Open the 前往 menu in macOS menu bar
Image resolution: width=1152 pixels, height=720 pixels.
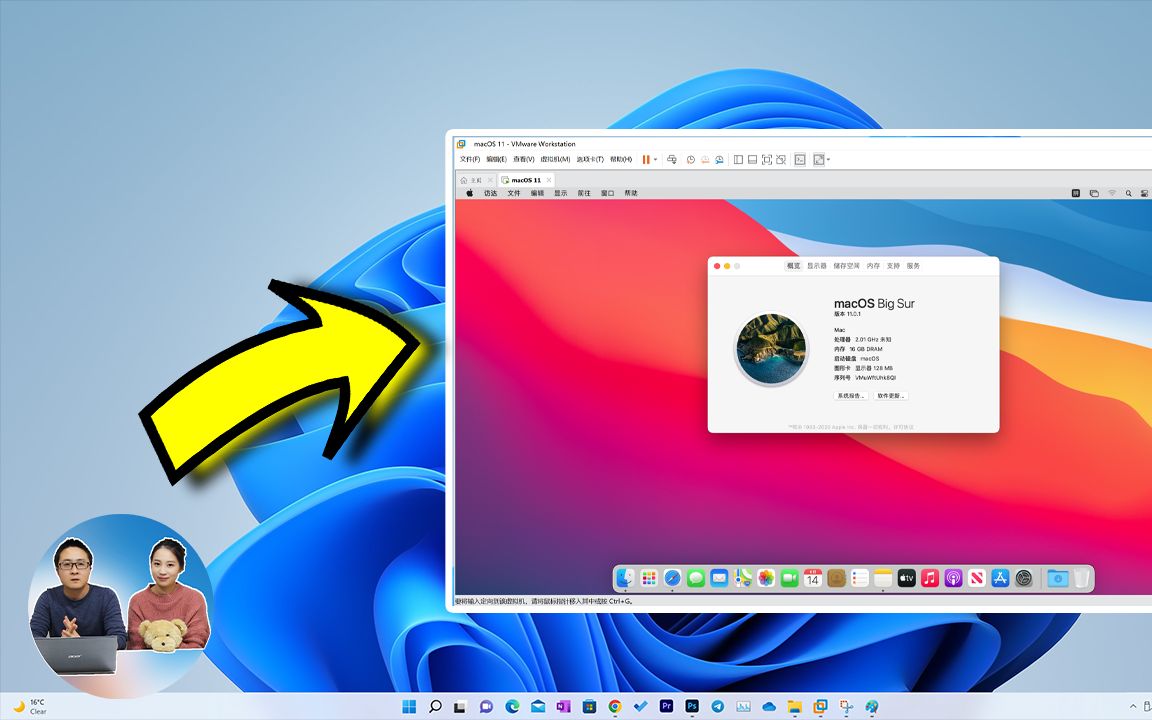click(x=583, y=193)
